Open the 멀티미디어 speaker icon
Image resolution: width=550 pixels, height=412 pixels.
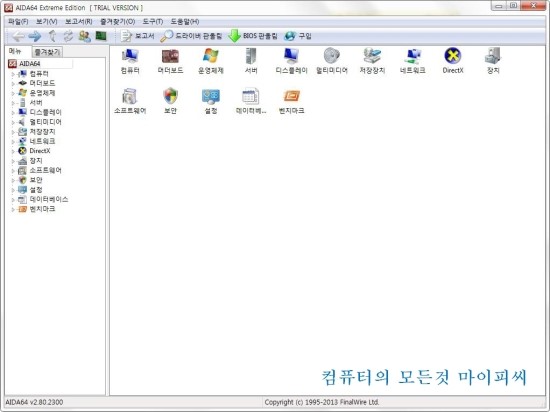332,61
